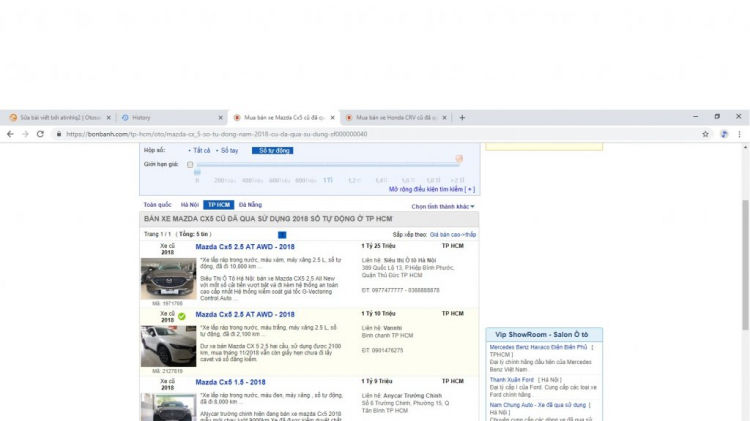Open first Mazda Cx5 2.5 AT AWD listing
The width and height of the screenshot is (750, 421).
tap(245, 247)
